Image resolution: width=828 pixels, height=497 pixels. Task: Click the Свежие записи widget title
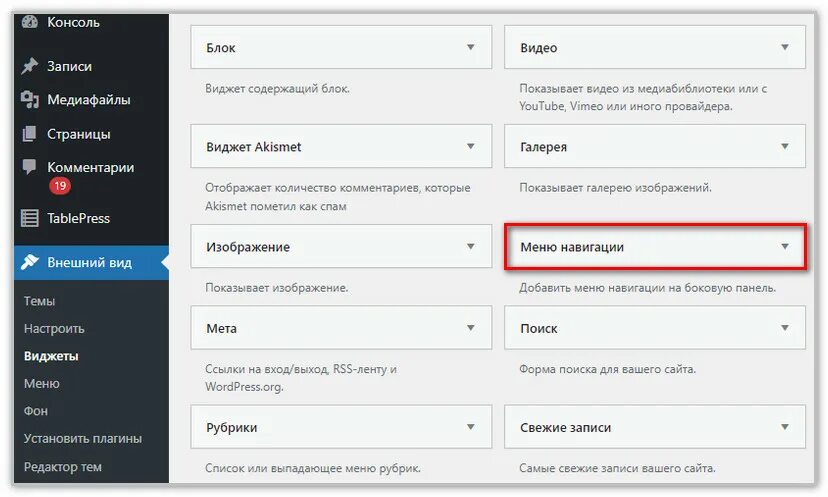click(565, 427)
